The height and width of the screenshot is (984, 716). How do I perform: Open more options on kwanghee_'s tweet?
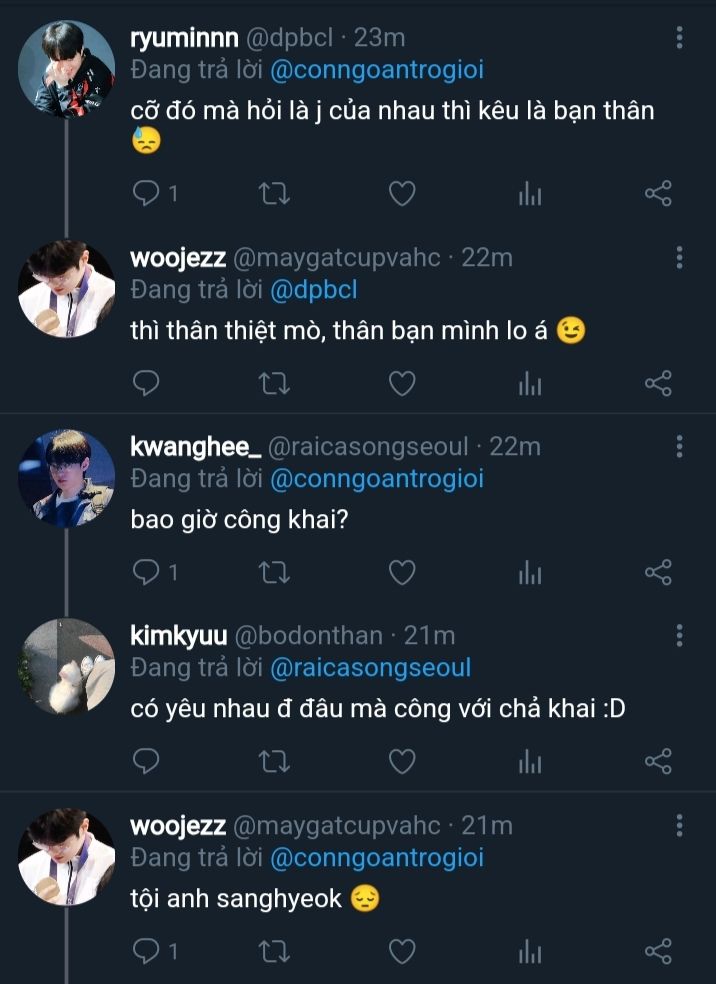pyautogui.click(x=680, y=446)
